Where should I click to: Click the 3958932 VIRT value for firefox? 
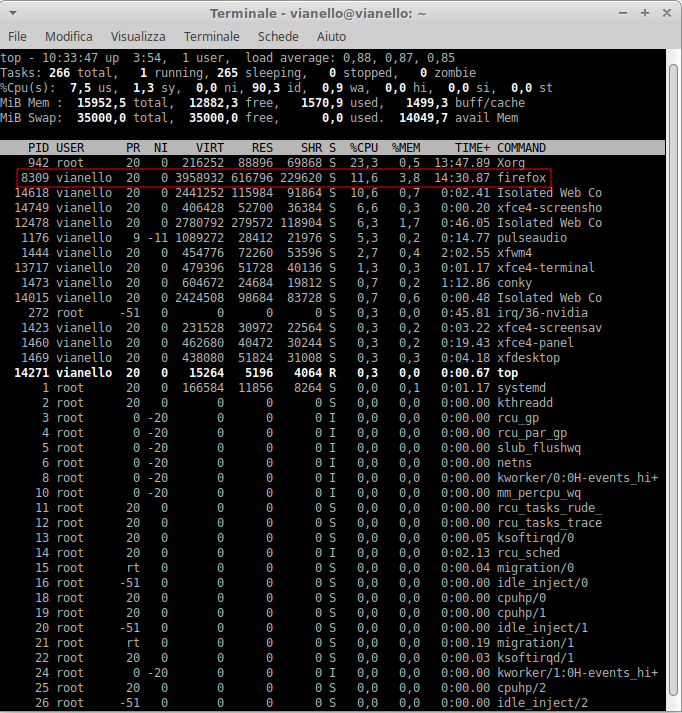click(x=200, y=177)
